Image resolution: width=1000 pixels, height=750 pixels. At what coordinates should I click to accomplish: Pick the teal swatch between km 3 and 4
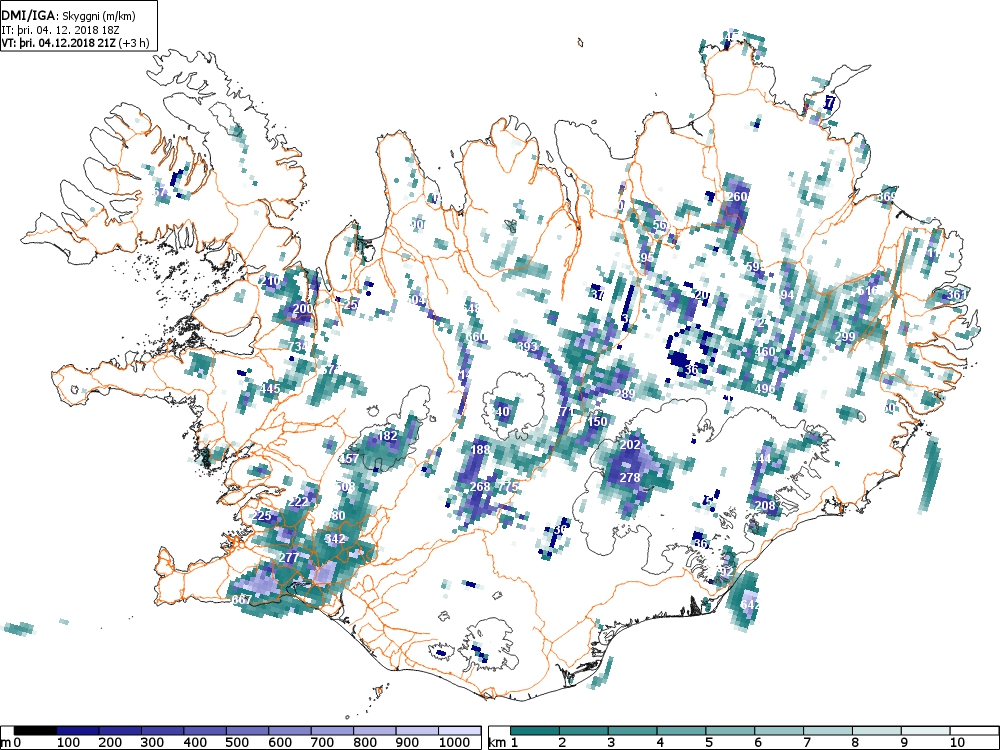pos(633,731)
